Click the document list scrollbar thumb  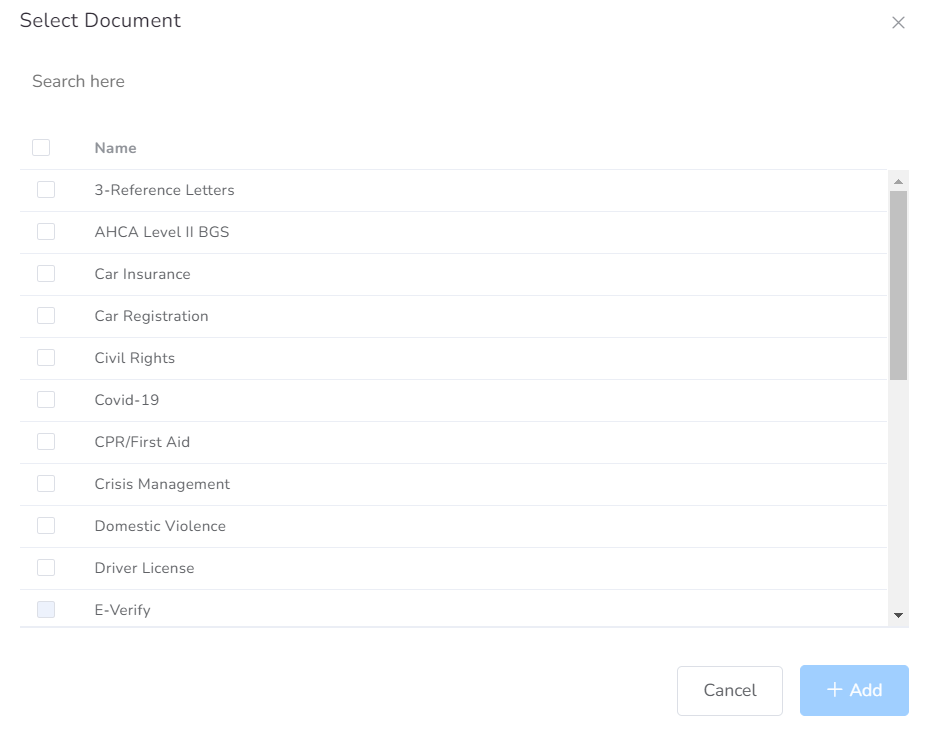(898, 286)
